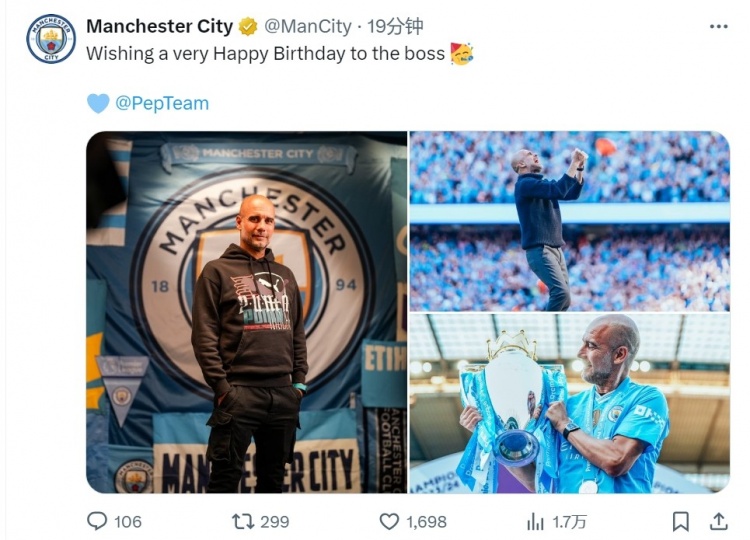Screen dimensions: 750x540
Task: Bookmark this tweet
Action: point(680,521)
